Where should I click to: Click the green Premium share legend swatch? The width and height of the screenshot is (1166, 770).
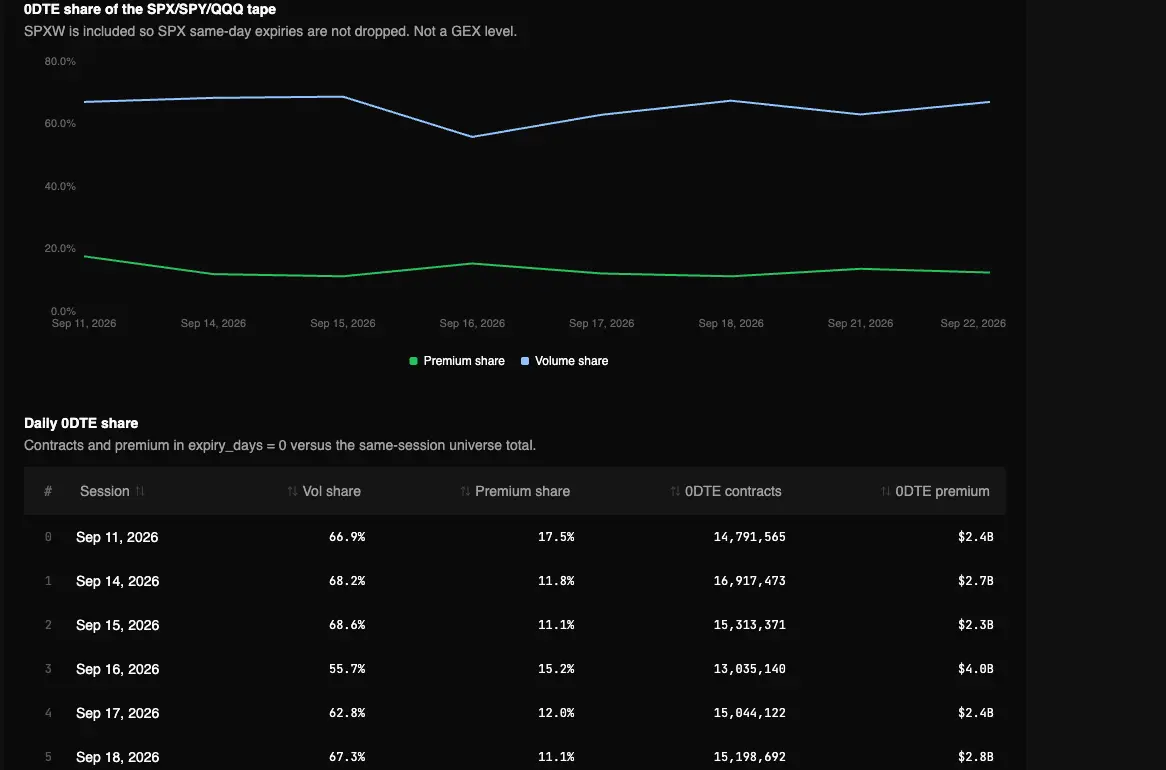tap(413, 361)
